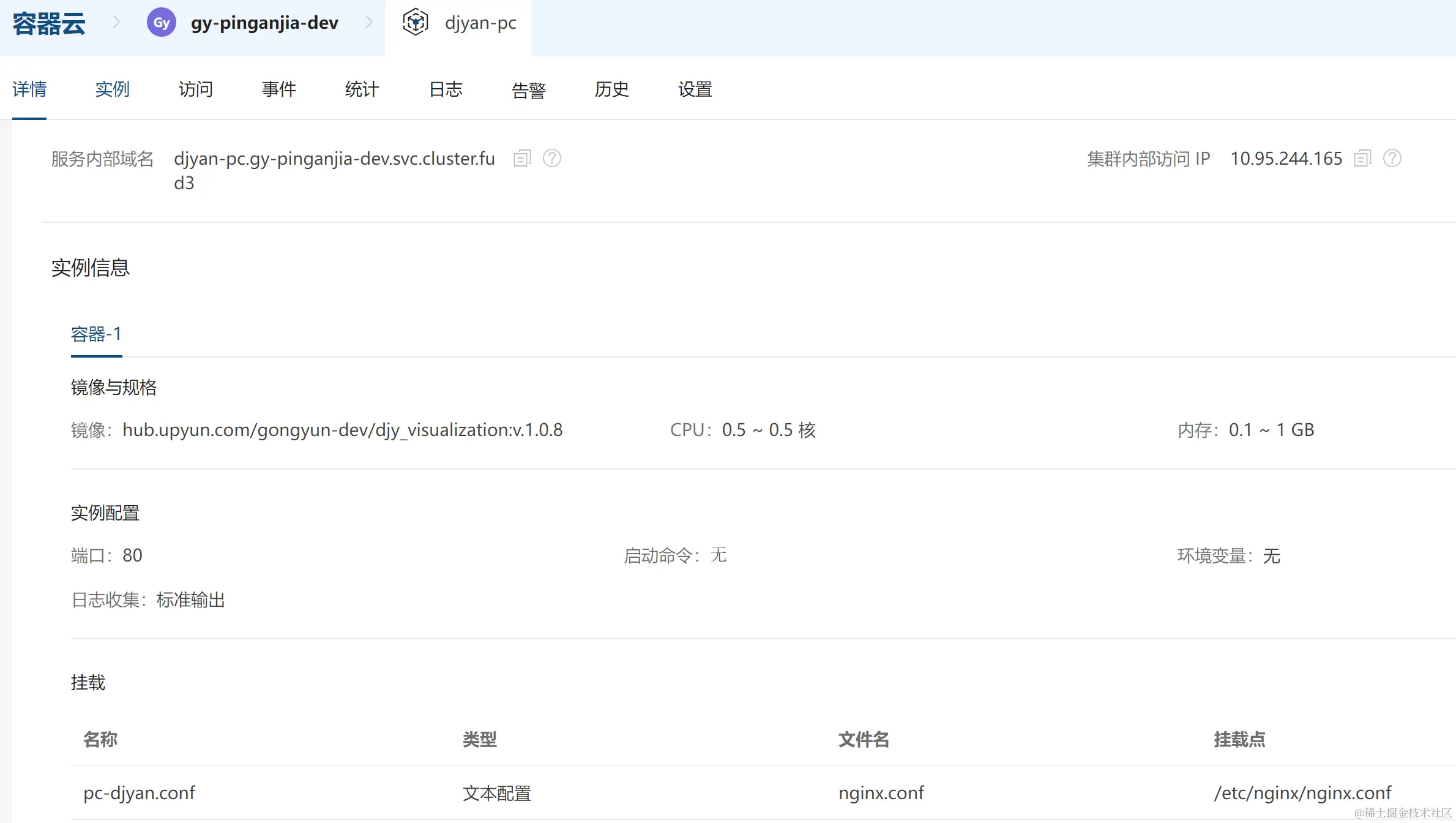Click the purple Gy project avatar
Screen dimensions: 1456x823
(x=162, y=23)
